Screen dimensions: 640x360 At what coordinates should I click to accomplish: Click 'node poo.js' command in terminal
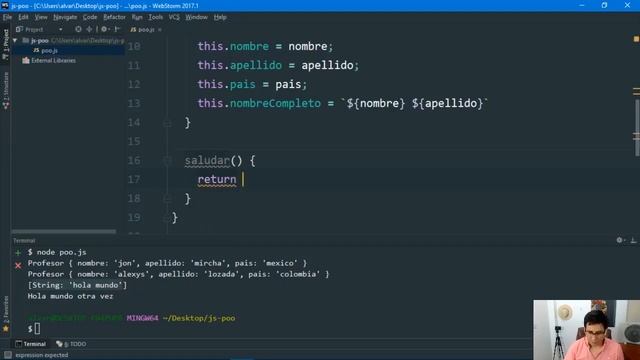tap(61, 252)
